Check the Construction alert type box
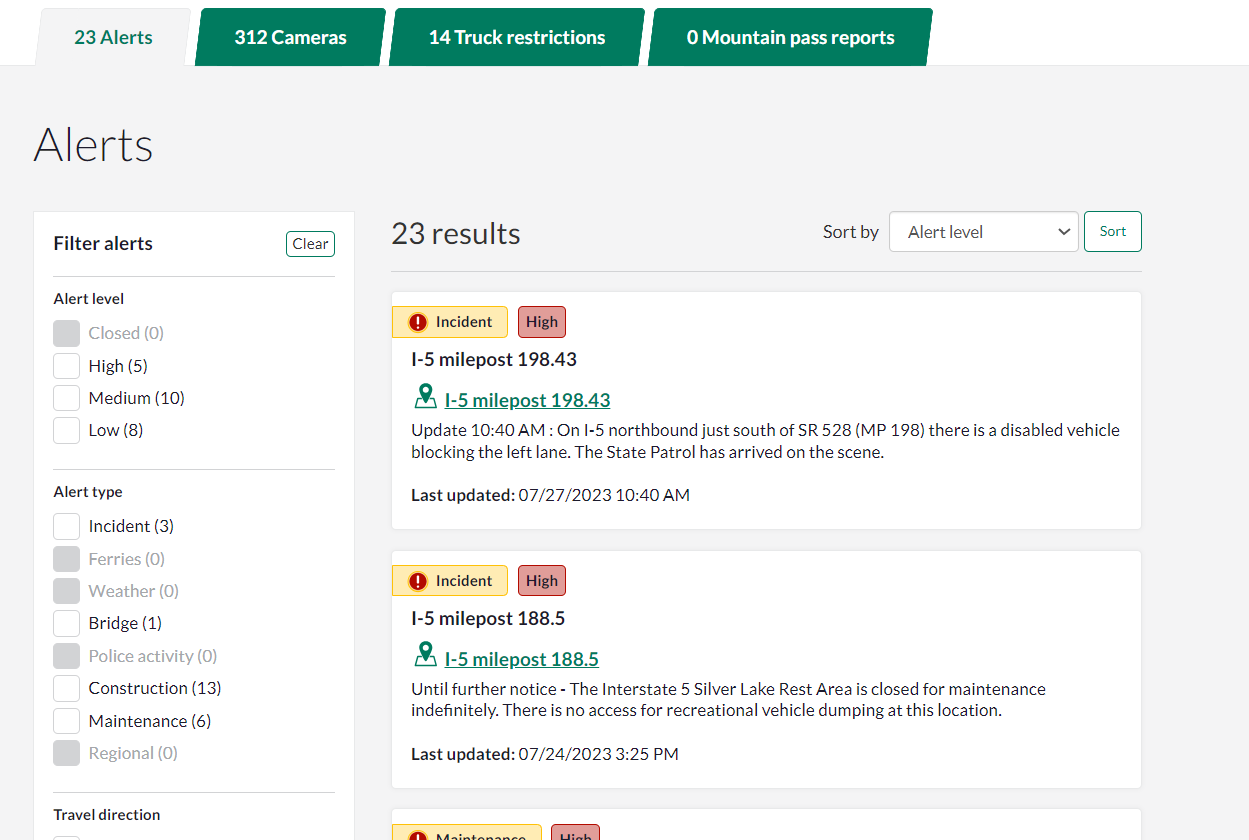The width and height of the screenshot is (1249, 840). [67, 689]
